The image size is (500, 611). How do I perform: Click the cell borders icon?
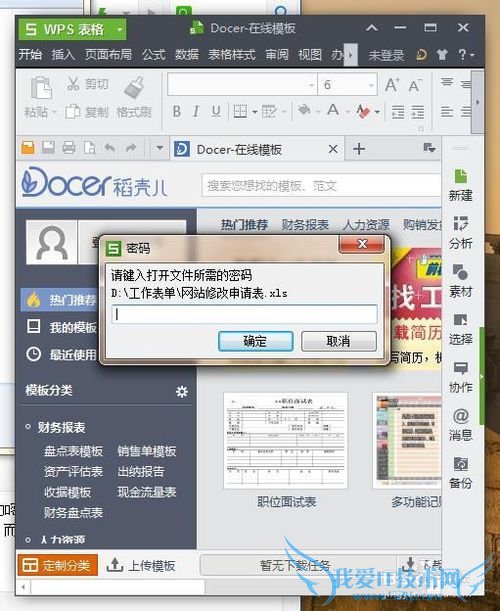coord(240,112)
